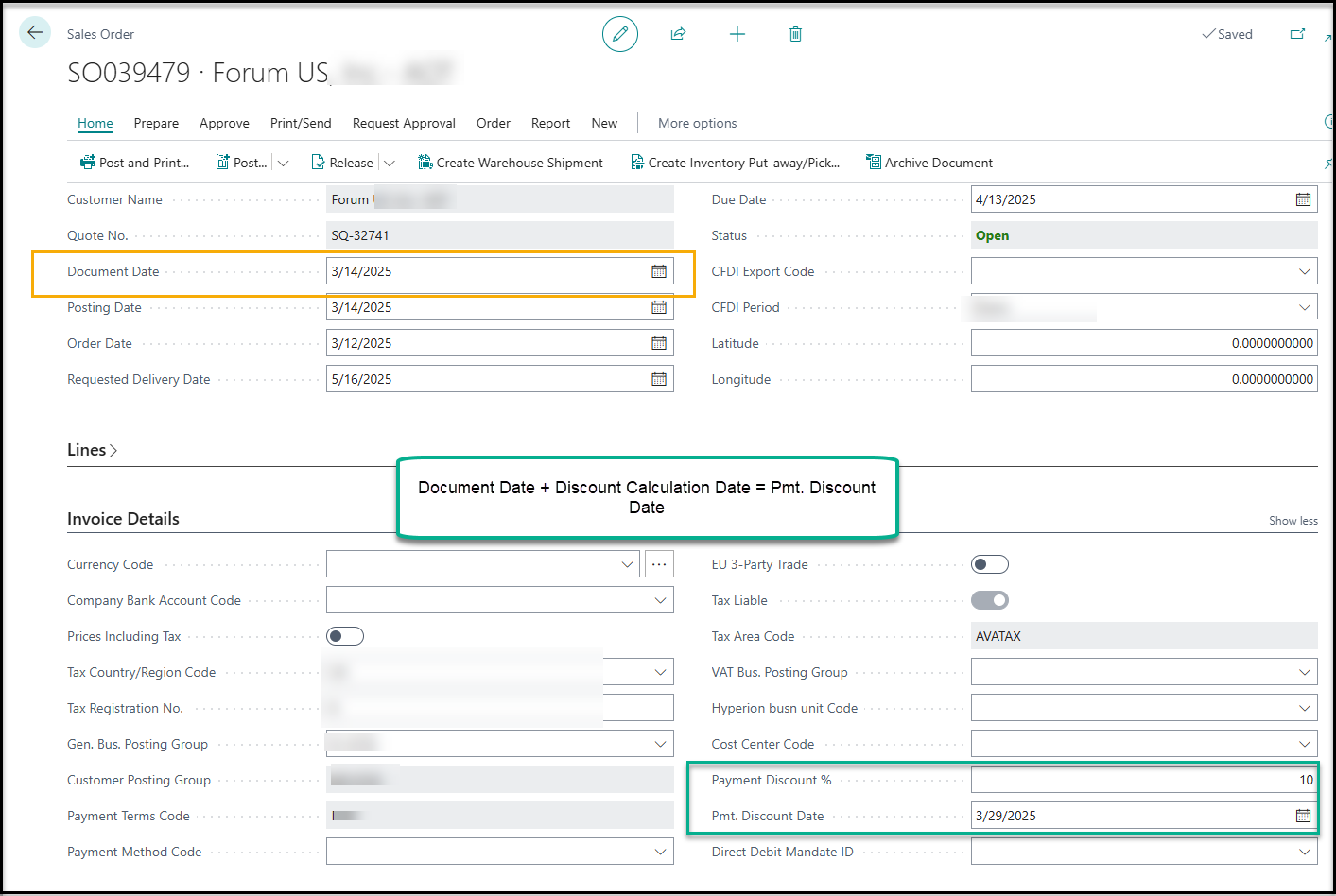The height and width of the screenshot is (896, 1336).
Task: Click the Latitude input field
Action: pos(1144,343)
